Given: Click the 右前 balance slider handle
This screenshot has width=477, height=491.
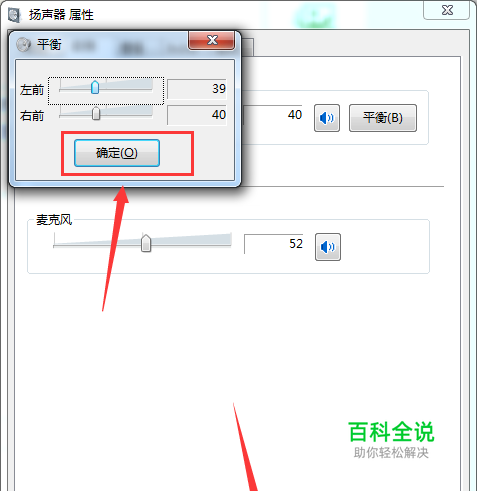Looking at the screenshot, I should point(96,113).
